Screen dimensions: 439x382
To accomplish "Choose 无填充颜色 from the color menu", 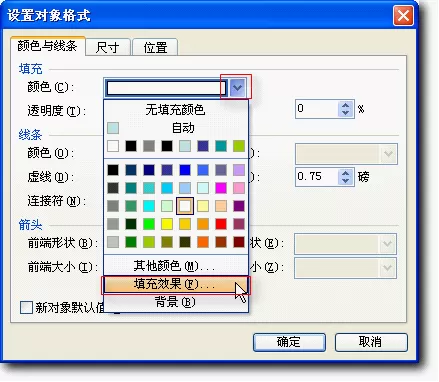I will pyautogui.click(x=175, y=109).
